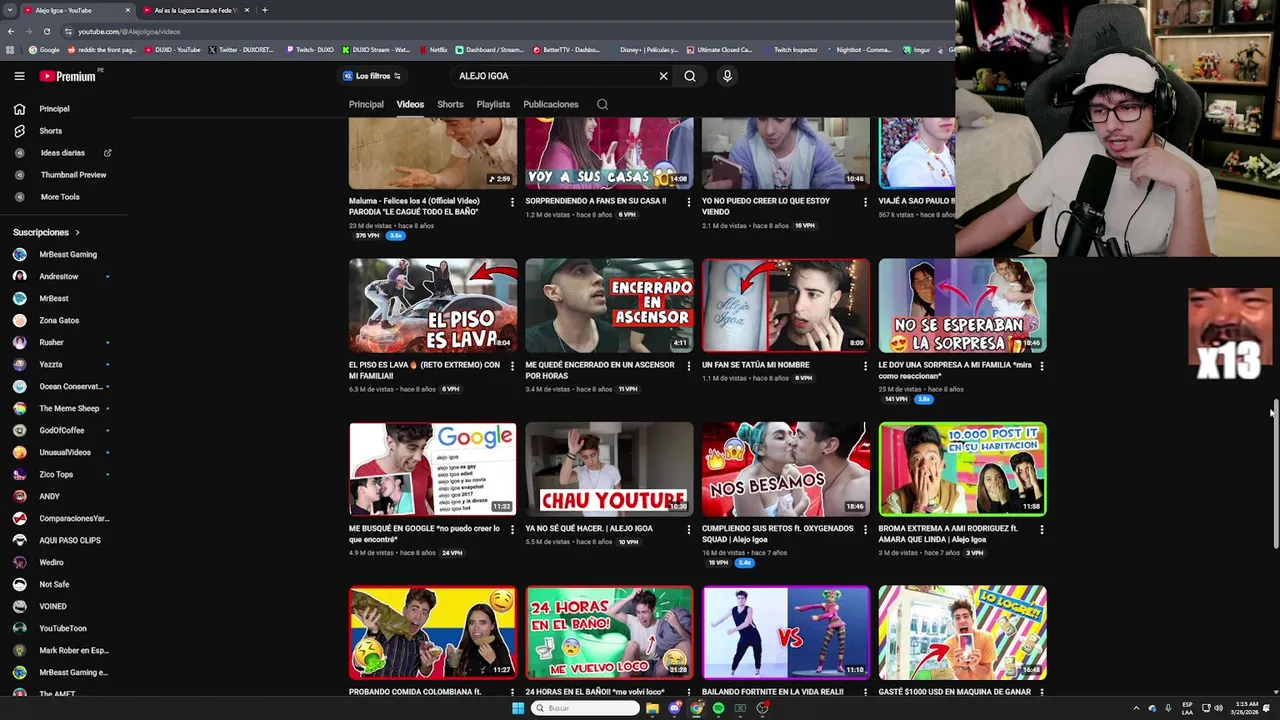Open menu for BROMA EXTREMA video
The width and height of the screenshot is (1280, 720).
pos(1041,530)
